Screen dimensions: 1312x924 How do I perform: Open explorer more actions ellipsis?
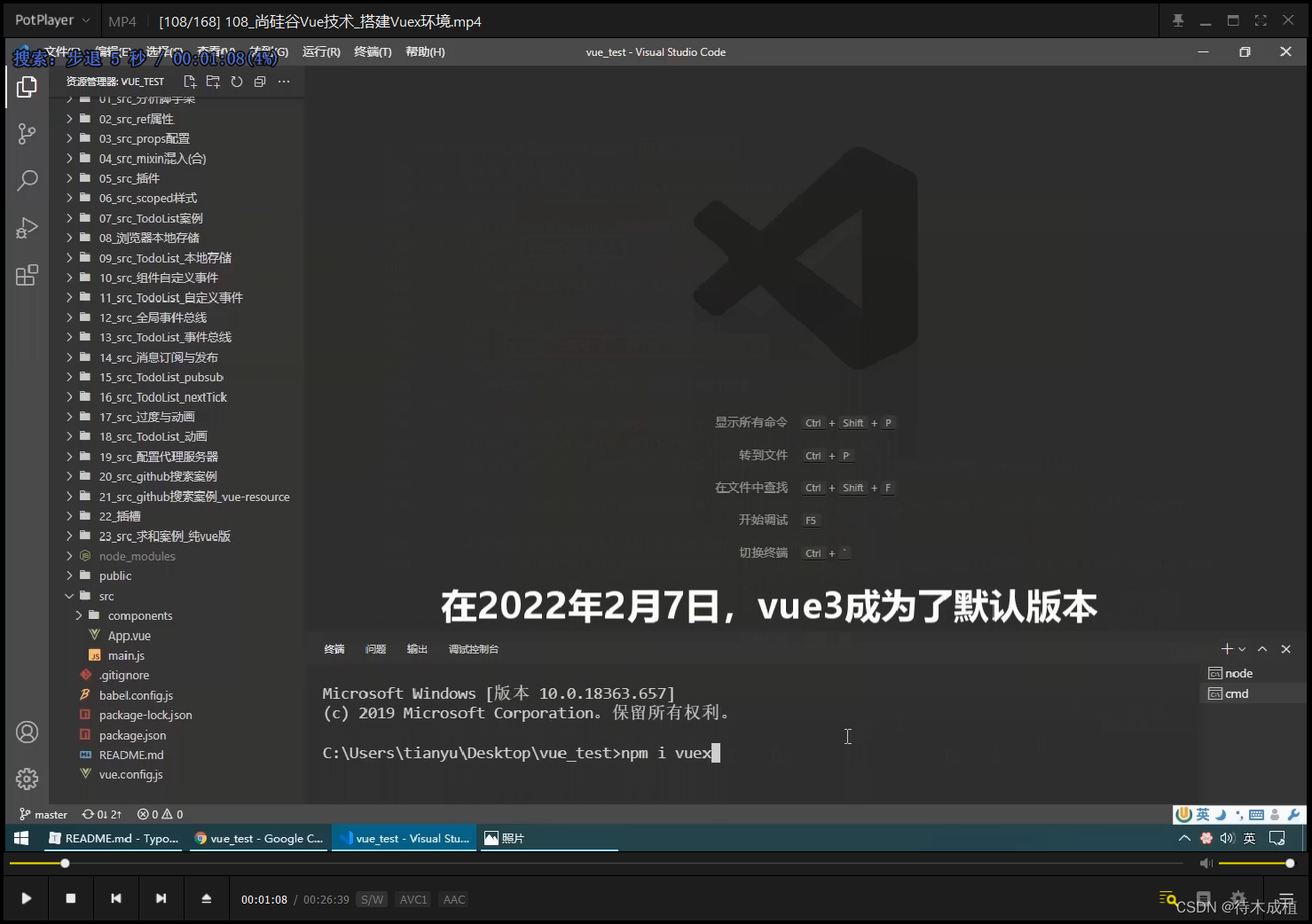click(284, 82)
